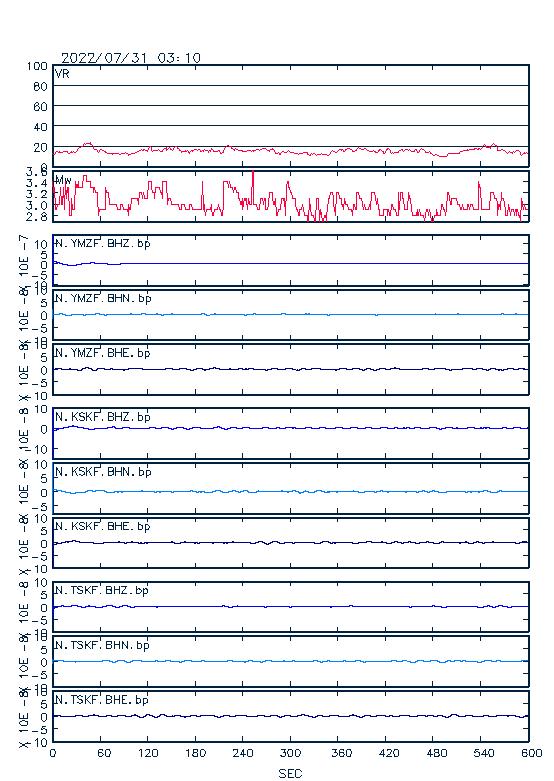This screenshot has height=781, width=554.
Task: Select the N.YMZF.BHE.bp trace label
Action: click(103, 353)
